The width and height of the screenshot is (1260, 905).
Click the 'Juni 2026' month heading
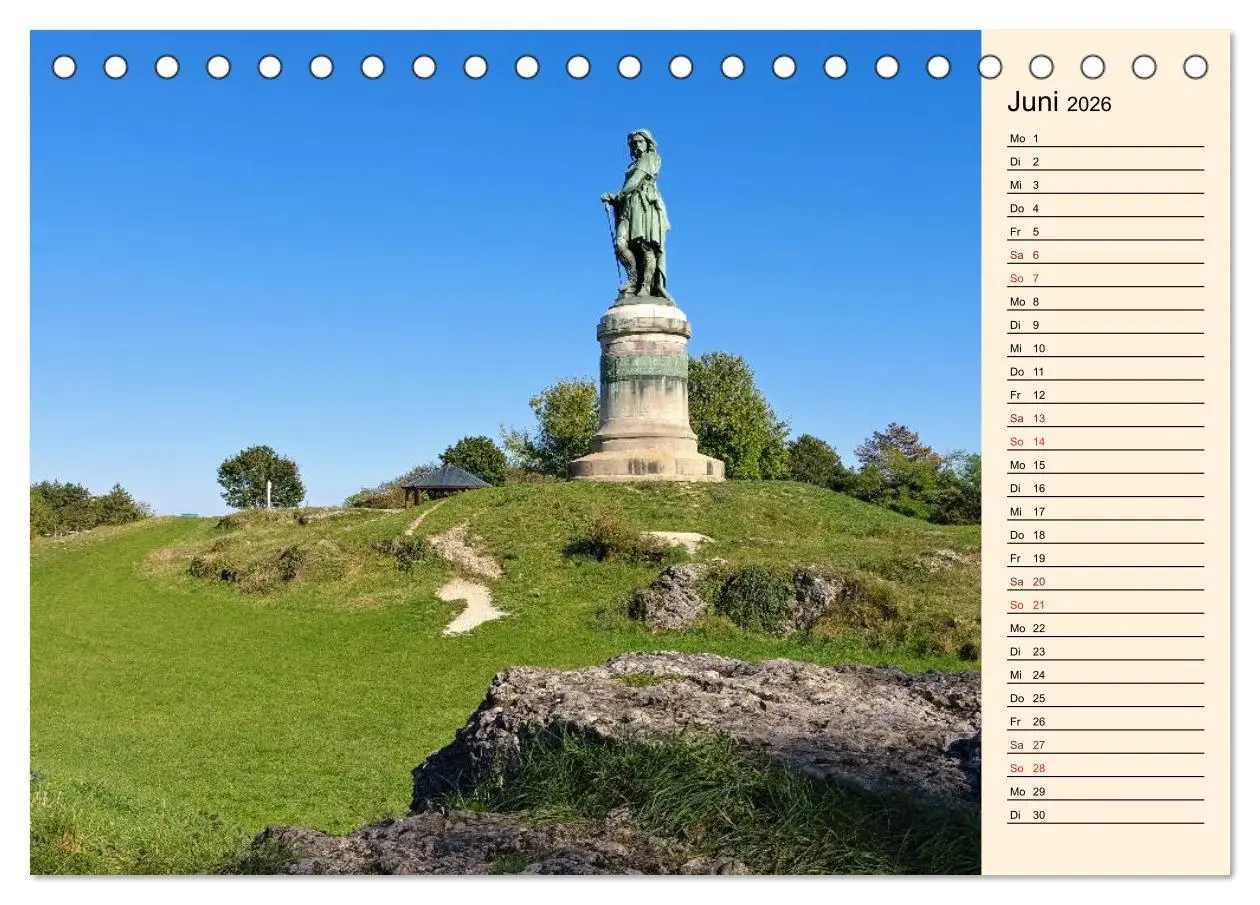[1059, 102]
